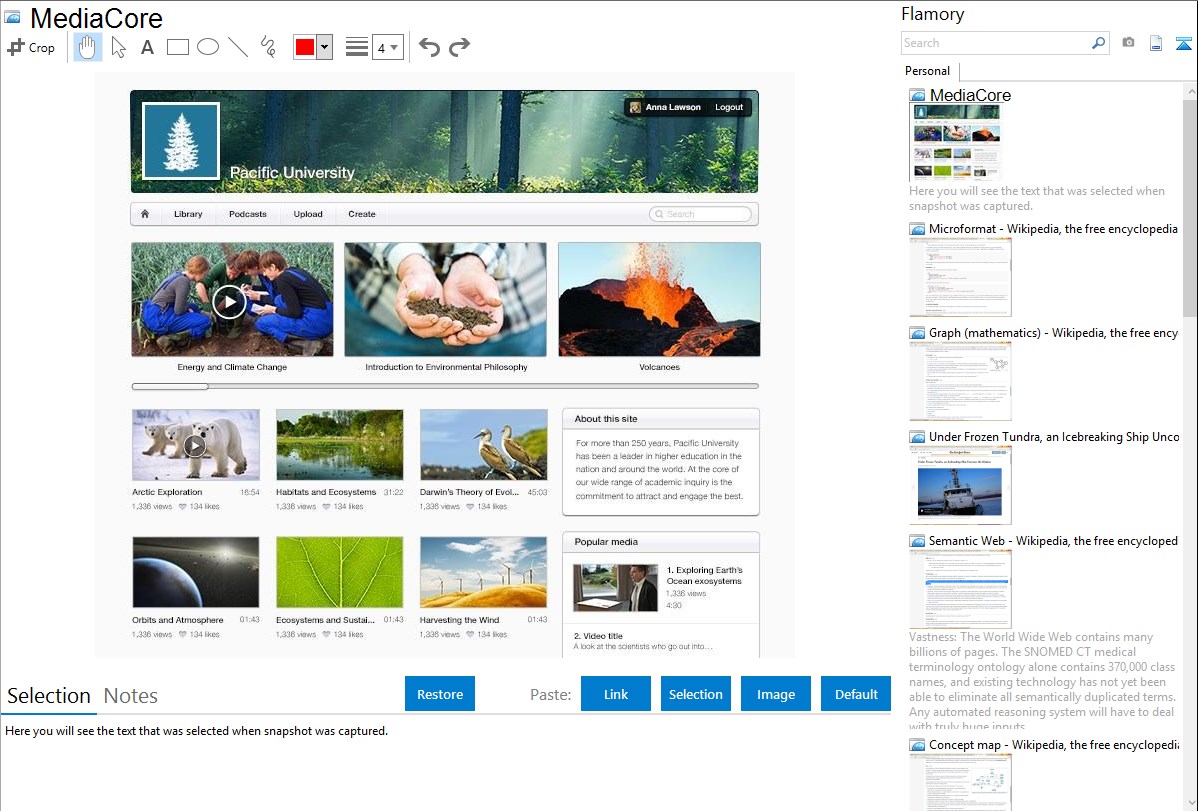Click the featured carousel scrollbar handle
Viewport: 1198px width, 811px height.
tap(170, 387)
